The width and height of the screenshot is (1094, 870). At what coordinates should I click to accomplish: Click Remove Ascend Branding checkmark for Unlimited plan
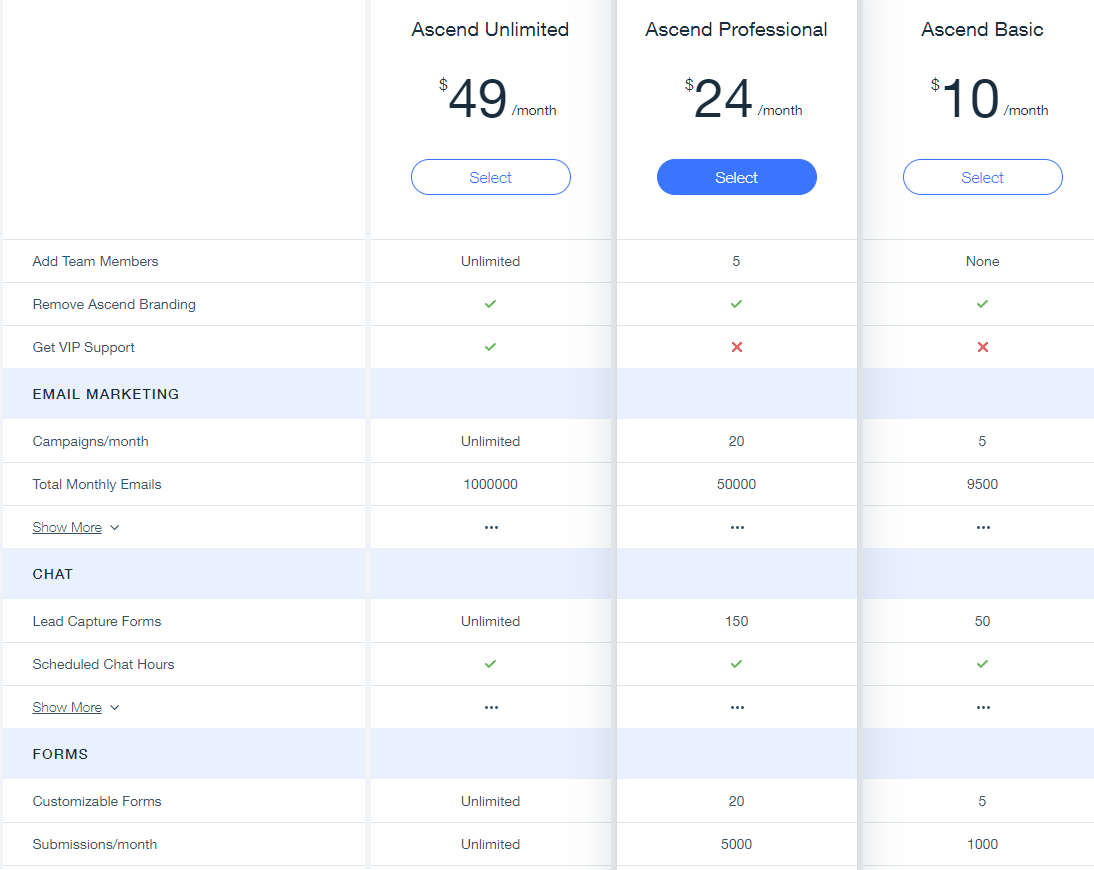(x=490, y=304)
